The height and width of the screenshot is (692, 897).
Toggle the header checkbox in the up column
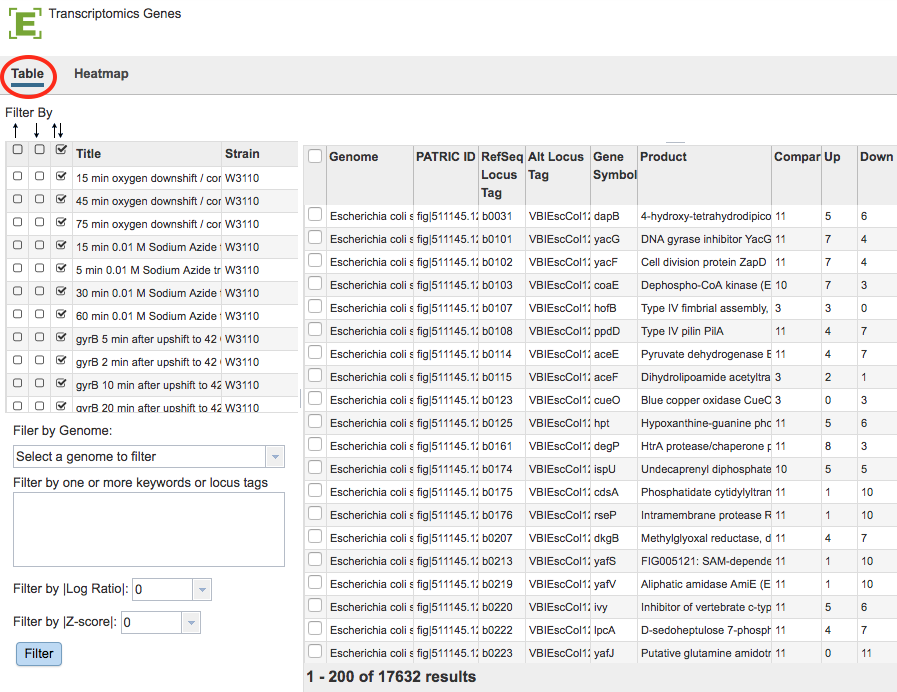click(18, 150)
